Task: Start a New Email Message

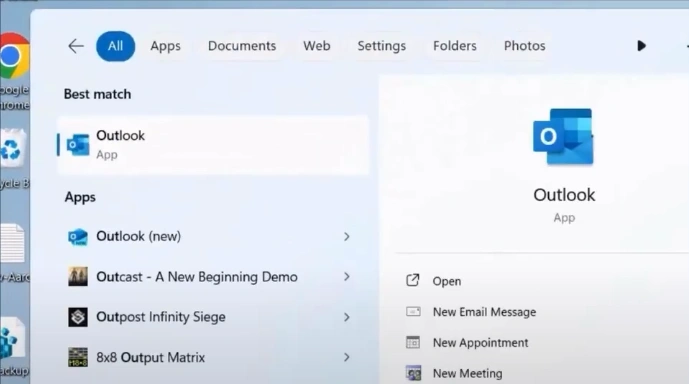Action: coord(484,312)
